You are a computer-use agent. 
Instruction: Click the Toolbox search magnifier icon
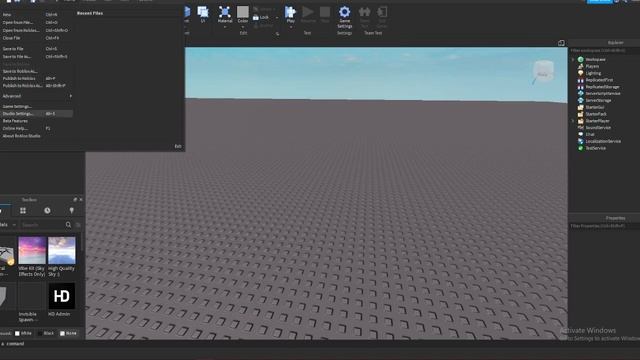68,225
